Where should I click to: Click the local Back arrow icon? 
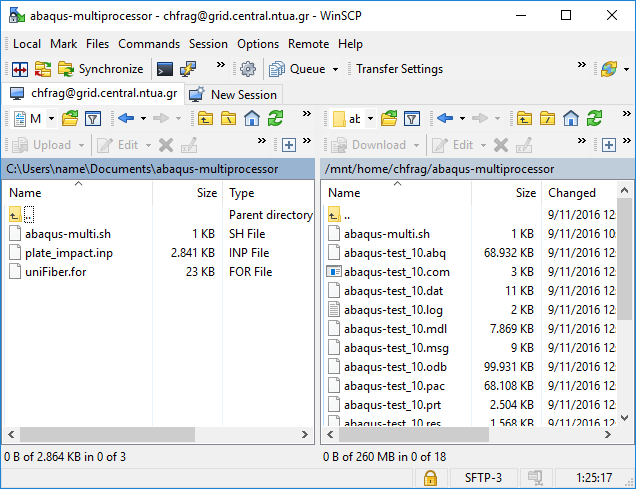coord(126,119)
